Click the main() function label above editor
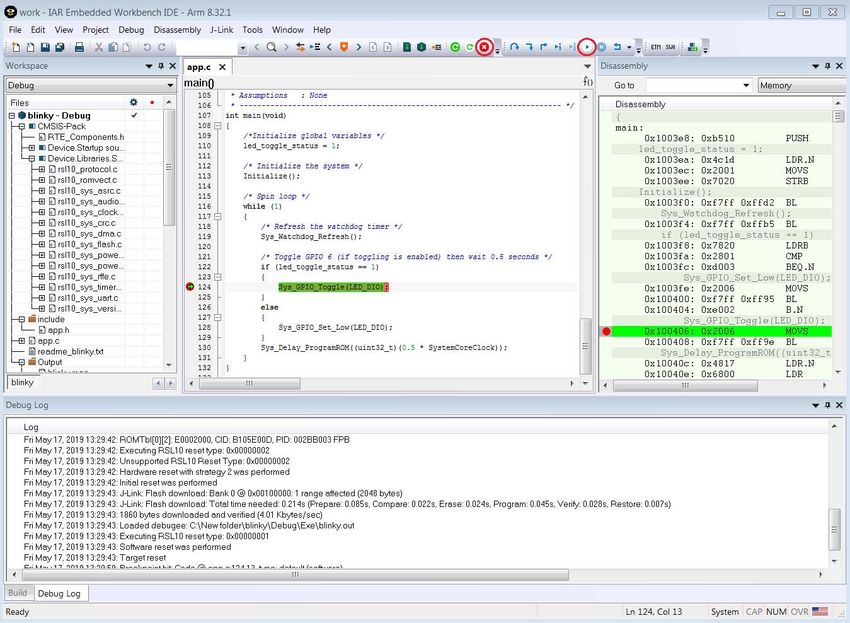 coord(199,82)
